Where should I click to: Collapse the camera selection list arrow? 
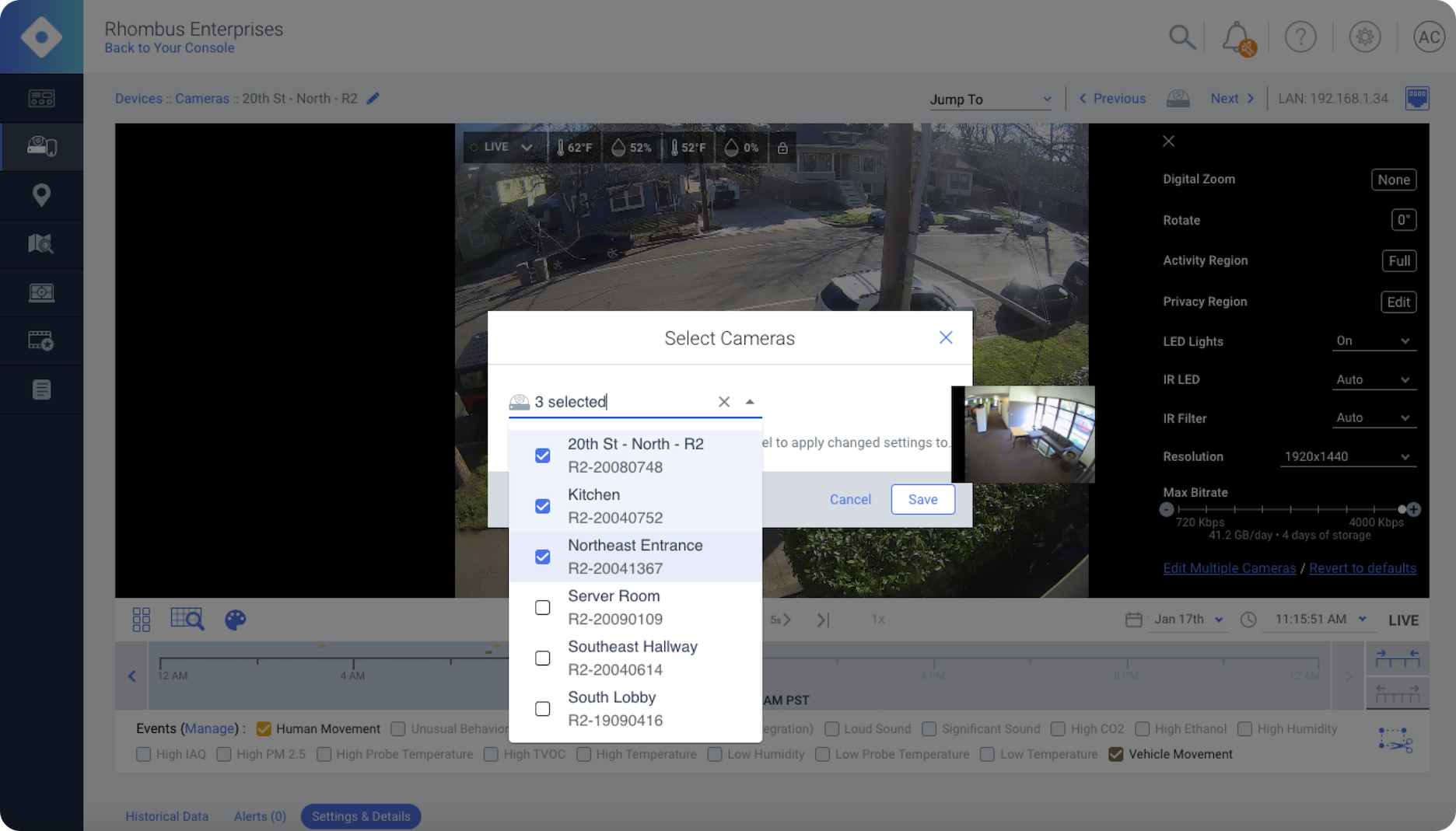750,402
